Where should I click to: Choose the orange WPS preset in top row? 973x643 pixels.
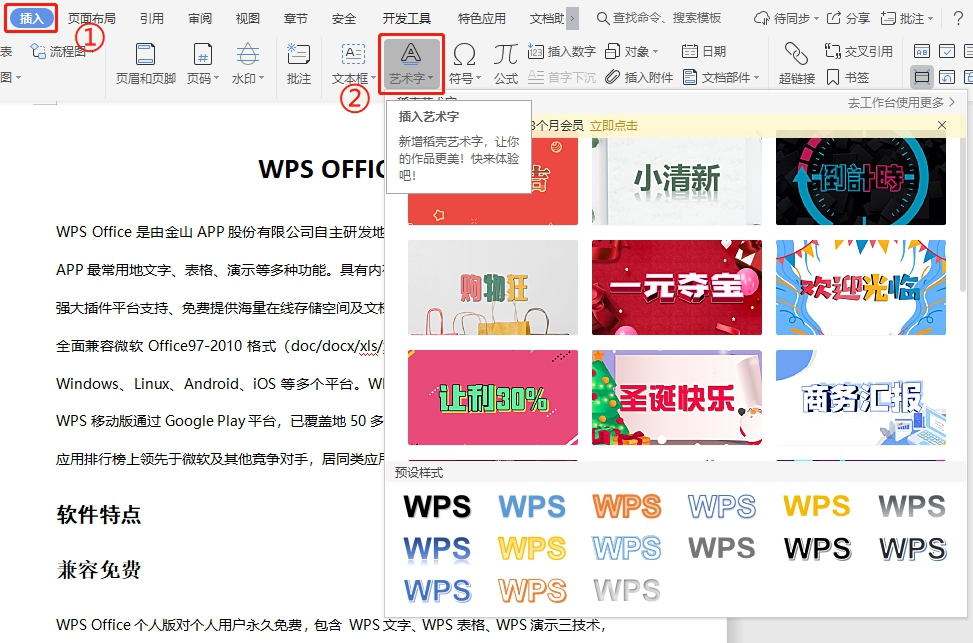[627, 506]
